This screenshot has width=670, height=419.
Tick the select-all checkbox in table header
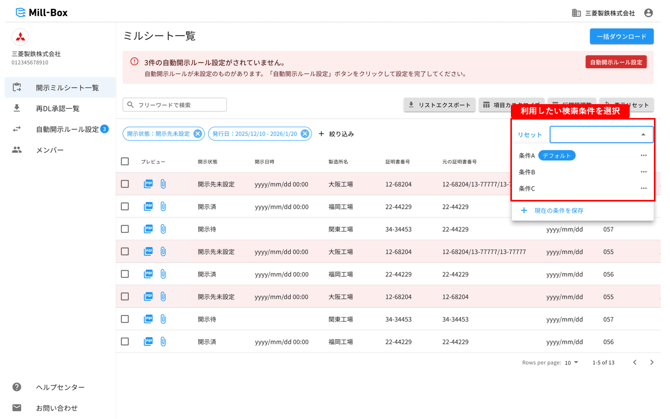125,161
